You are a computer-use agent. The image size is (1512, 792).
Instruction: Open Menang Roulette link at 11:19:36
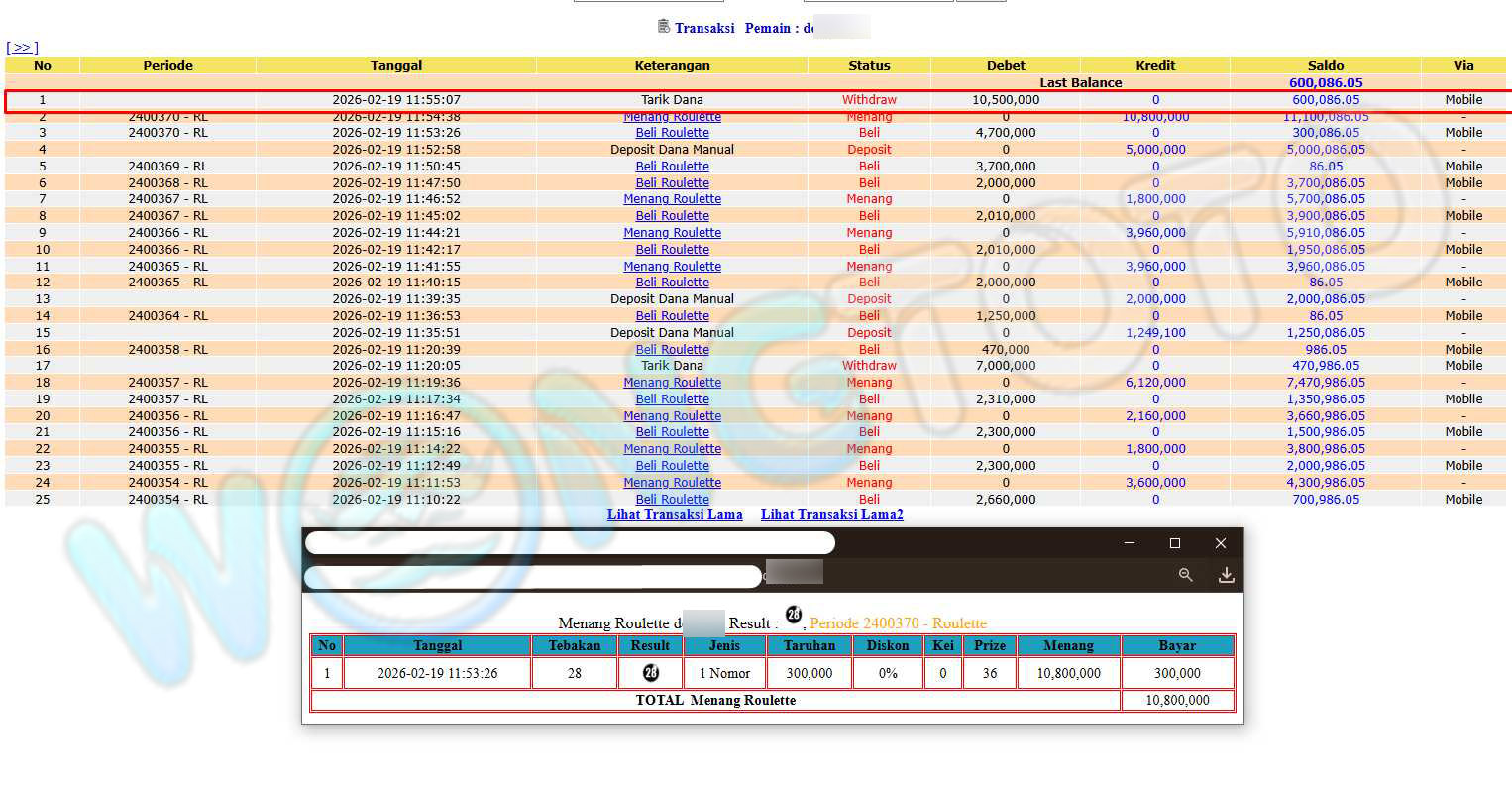(672, 383)
